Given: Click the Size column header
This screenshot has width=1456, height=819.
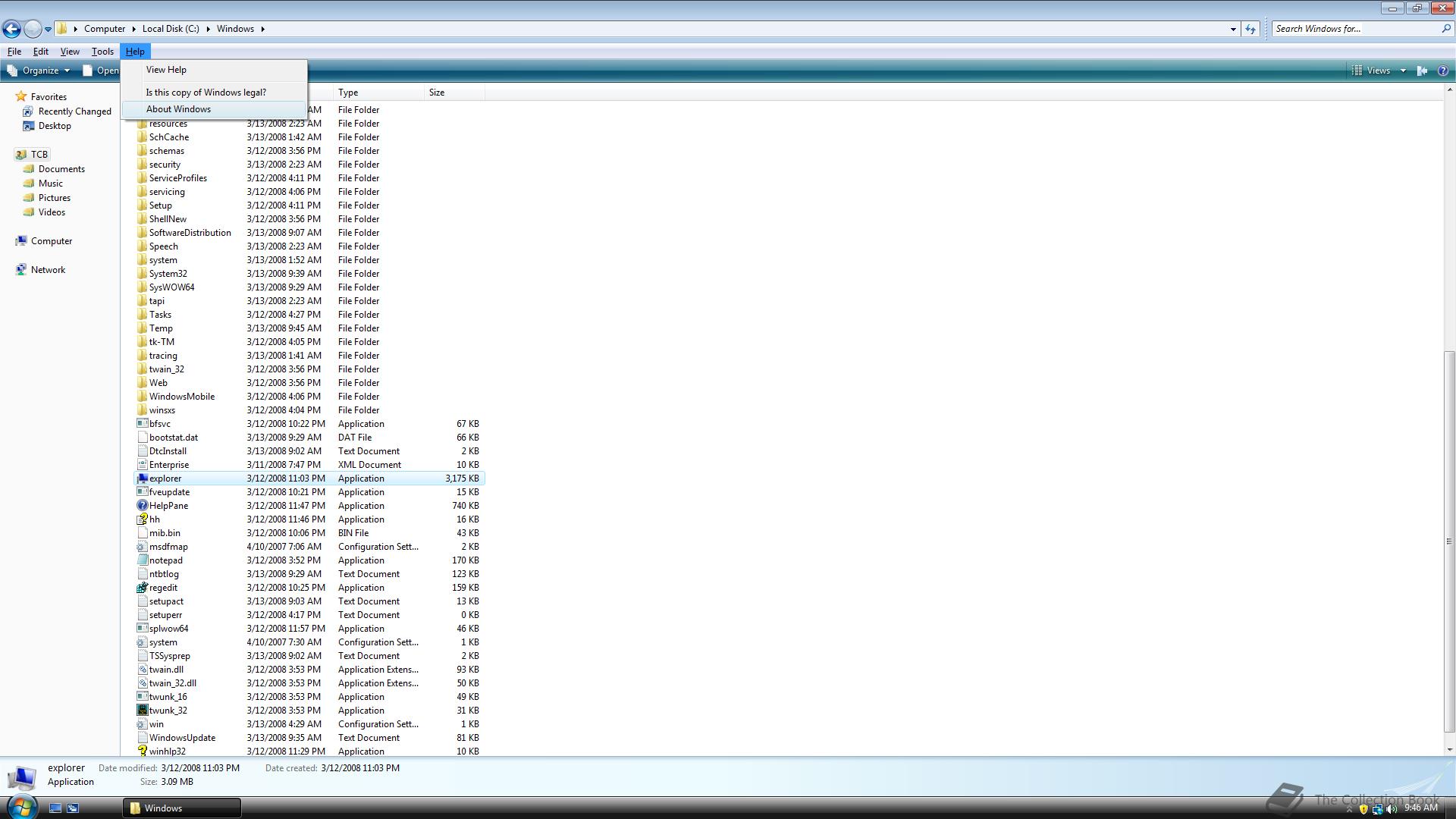Looking at the screenshot, I should click(437, 93).
